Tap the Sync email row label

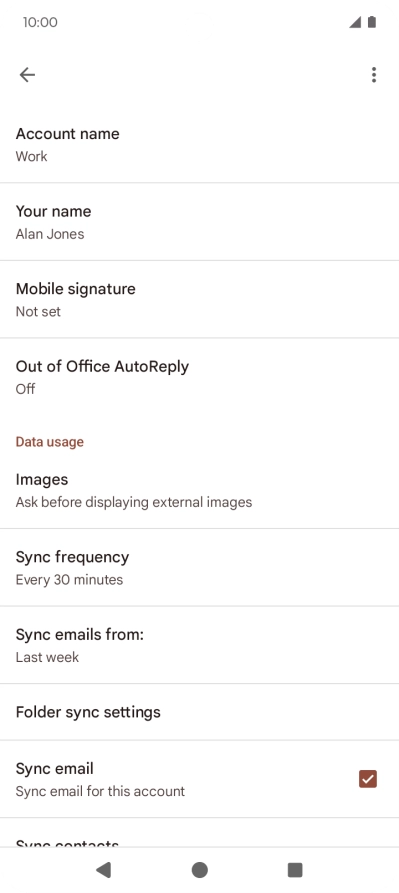click(x=55, y=768)
